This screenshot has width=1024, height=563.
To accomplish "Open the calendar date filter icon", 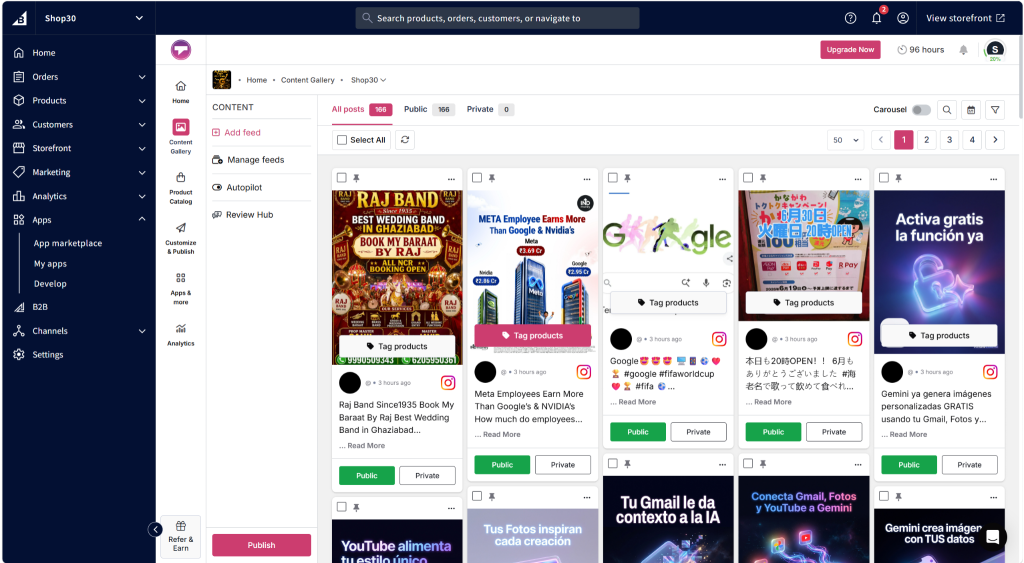I will coord(971,110).
